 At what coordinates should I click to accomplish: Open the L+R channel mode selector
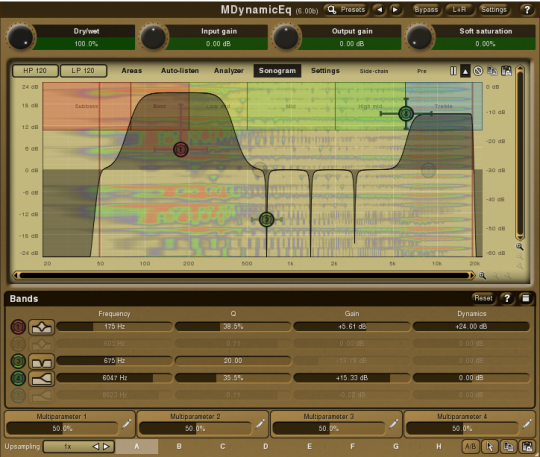pos(459,10)
